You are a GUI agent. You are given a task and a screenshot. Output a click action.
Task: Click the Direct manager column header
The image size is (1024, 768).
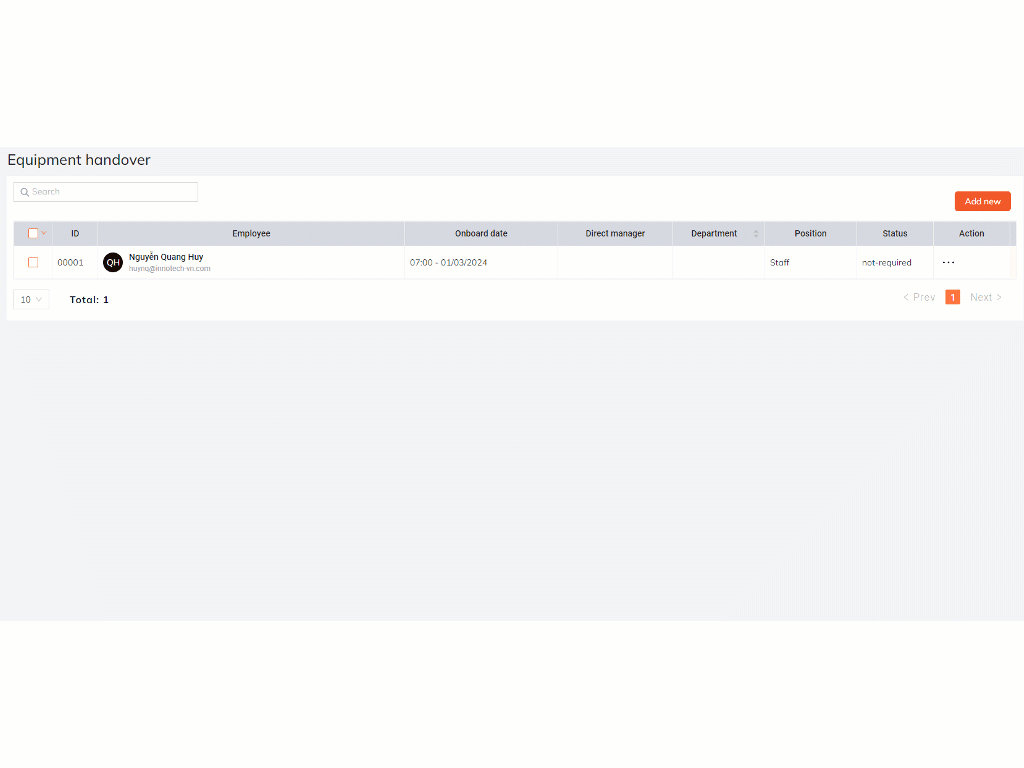pyautogui.click(x=615, y=234)
